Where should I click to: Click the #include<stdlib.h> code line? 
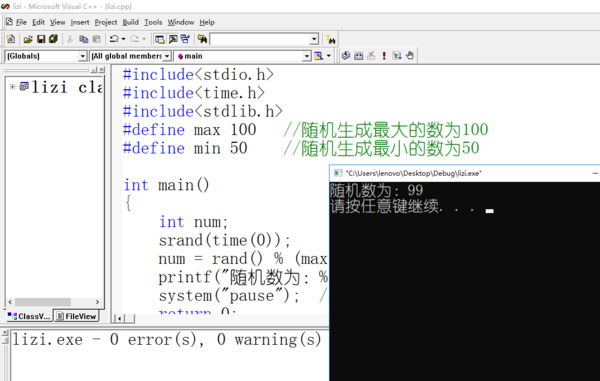pos(202,111)
